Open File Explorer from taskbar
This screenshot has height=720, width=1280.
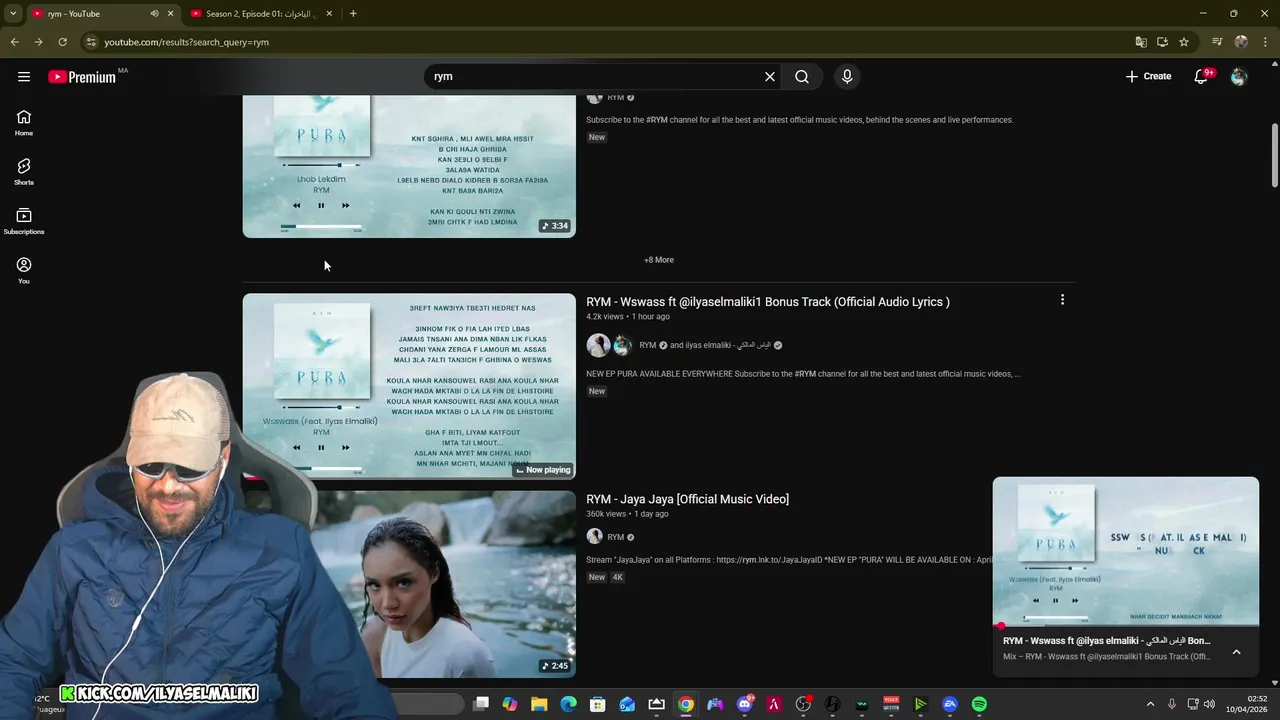click(x=539, y=704)
